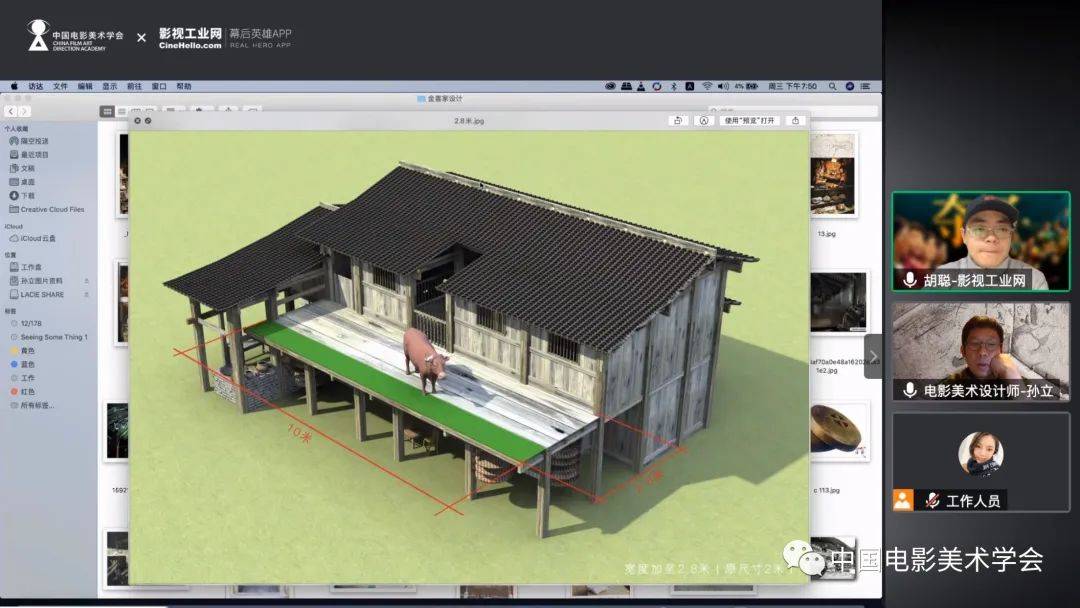This screenshot has height=608, width=1080.
Task: Open 孙立图片资料 drive in sidebar
Action: (x=36, y=281)
